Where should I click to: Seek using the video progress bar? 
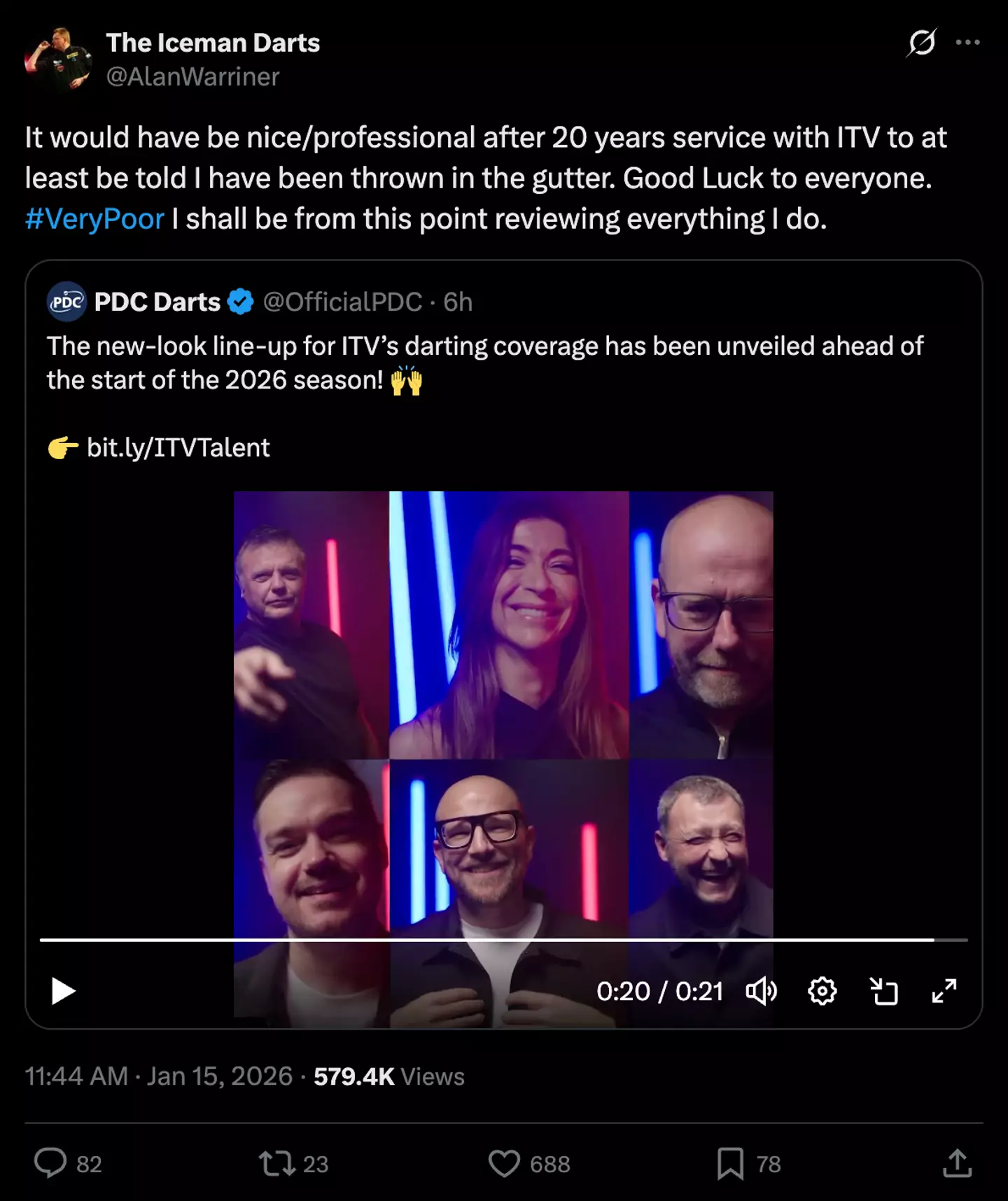coord(504,940)
